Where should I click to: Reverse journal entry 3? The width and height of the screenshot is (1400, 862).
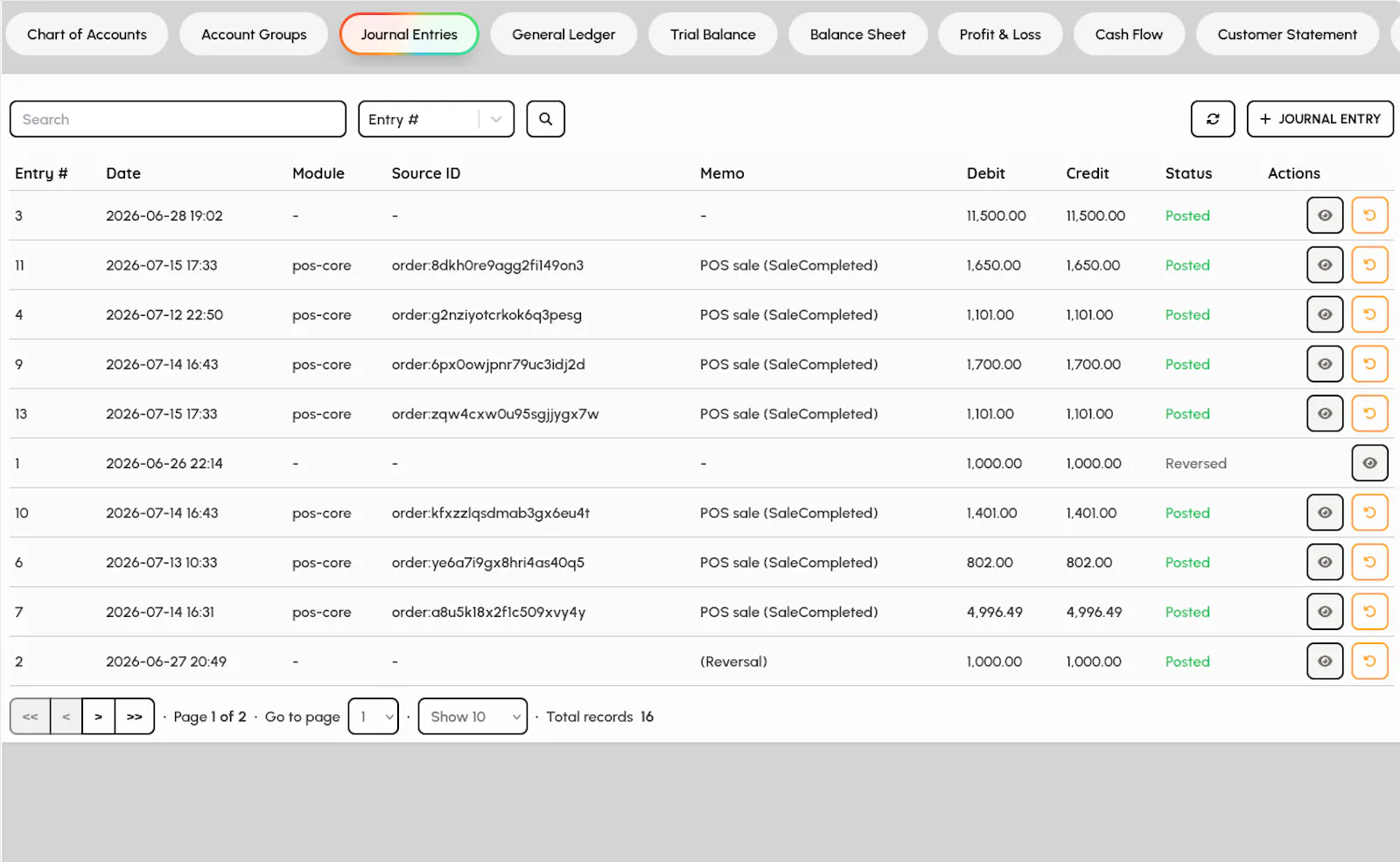[1369, 215]
